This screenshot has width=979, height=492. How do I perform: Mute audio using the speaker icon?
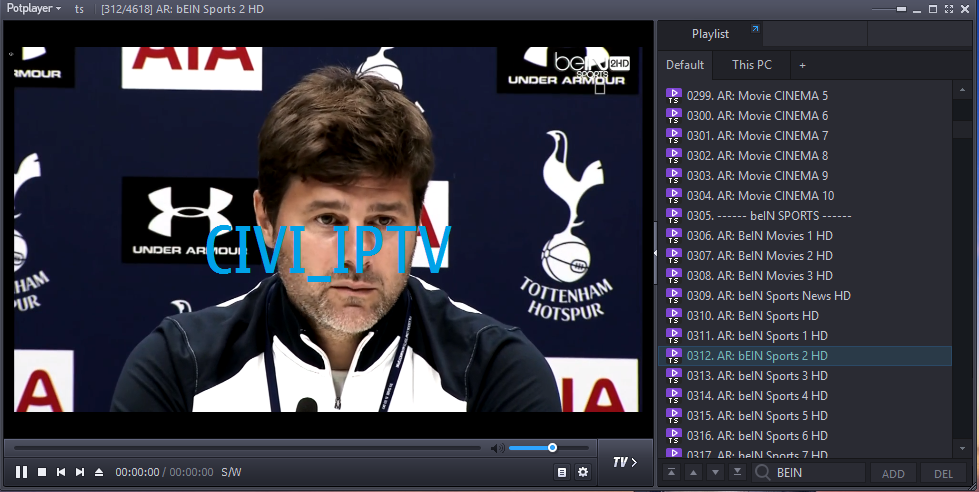coord(496,448)
